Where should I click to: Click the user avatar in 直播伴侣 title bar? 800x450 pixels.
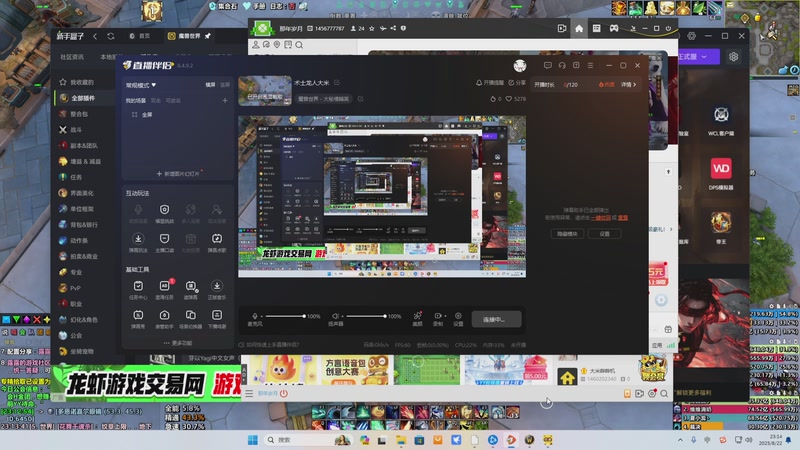click(x=519, y=65)
